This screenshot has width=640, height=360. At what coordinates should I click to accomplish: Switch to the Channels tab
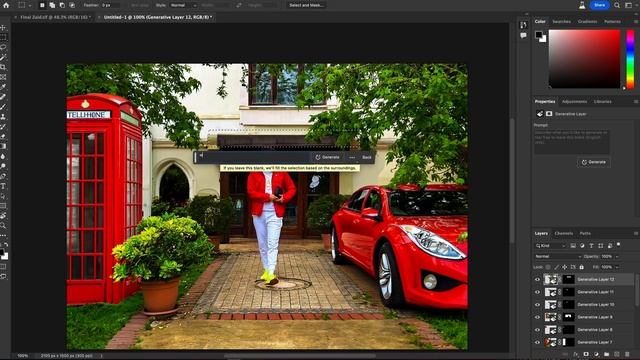click(x=564, y=233)
